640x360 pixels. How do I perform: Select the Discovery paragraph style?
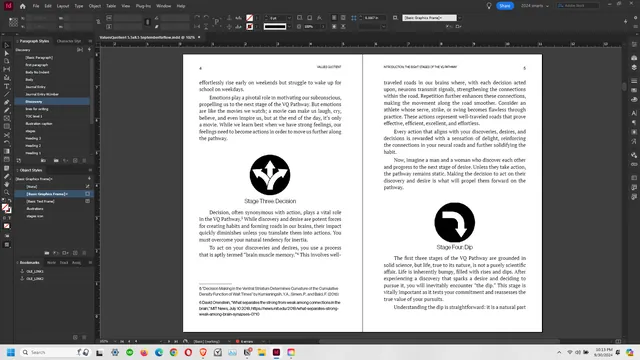(52, 102)
